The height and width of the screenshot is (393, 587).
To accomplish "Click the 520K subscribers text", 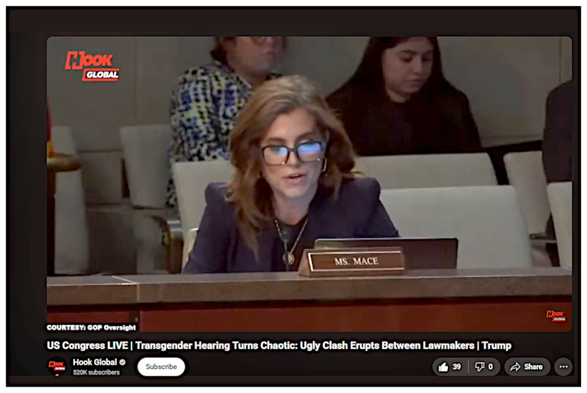I will point(96,372).
